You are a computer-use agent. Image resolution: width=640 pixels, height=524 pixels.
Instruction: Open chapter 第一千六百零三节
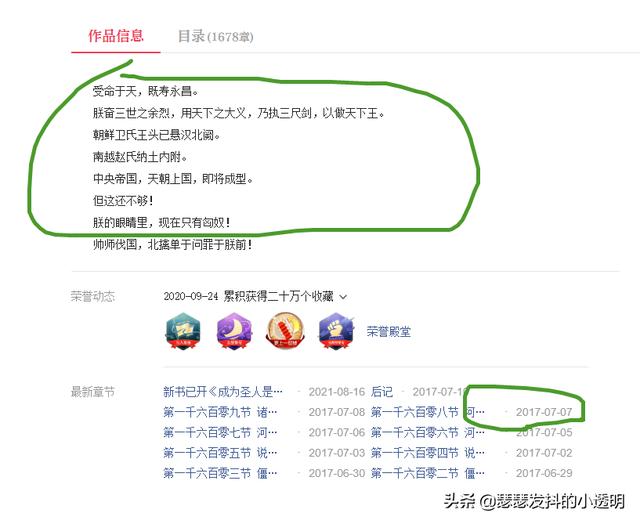[220, 473]
